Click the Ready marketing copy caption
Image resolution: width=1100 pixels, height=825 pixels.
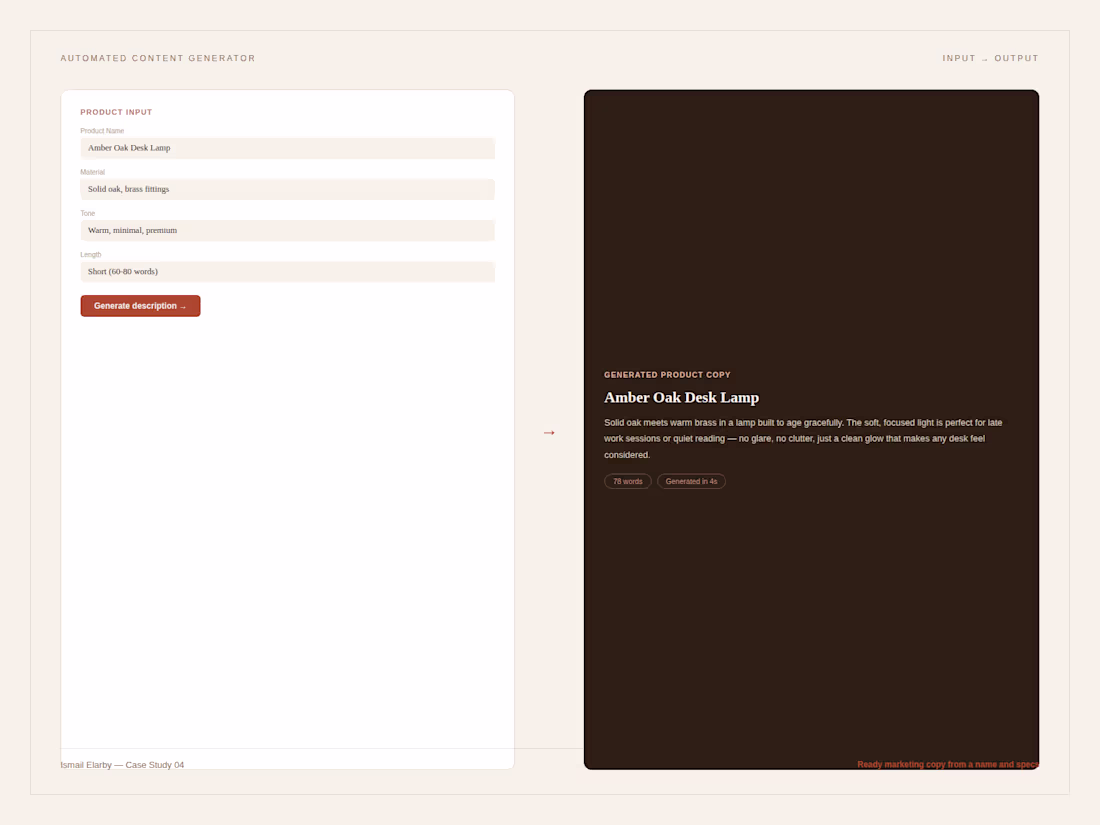click(948, 765)
